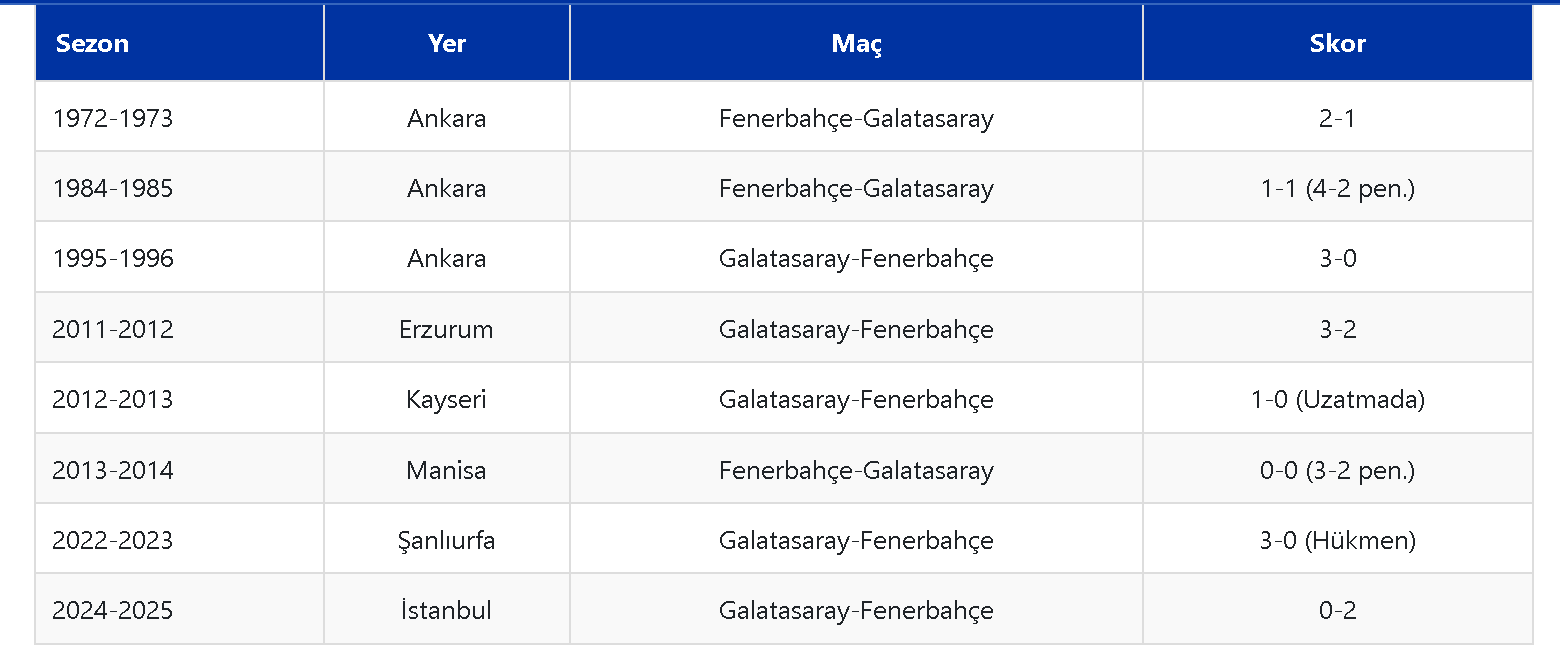
Task: Click the 1-1 (4-2 pen.) score
Action: tap(1337, 188)
